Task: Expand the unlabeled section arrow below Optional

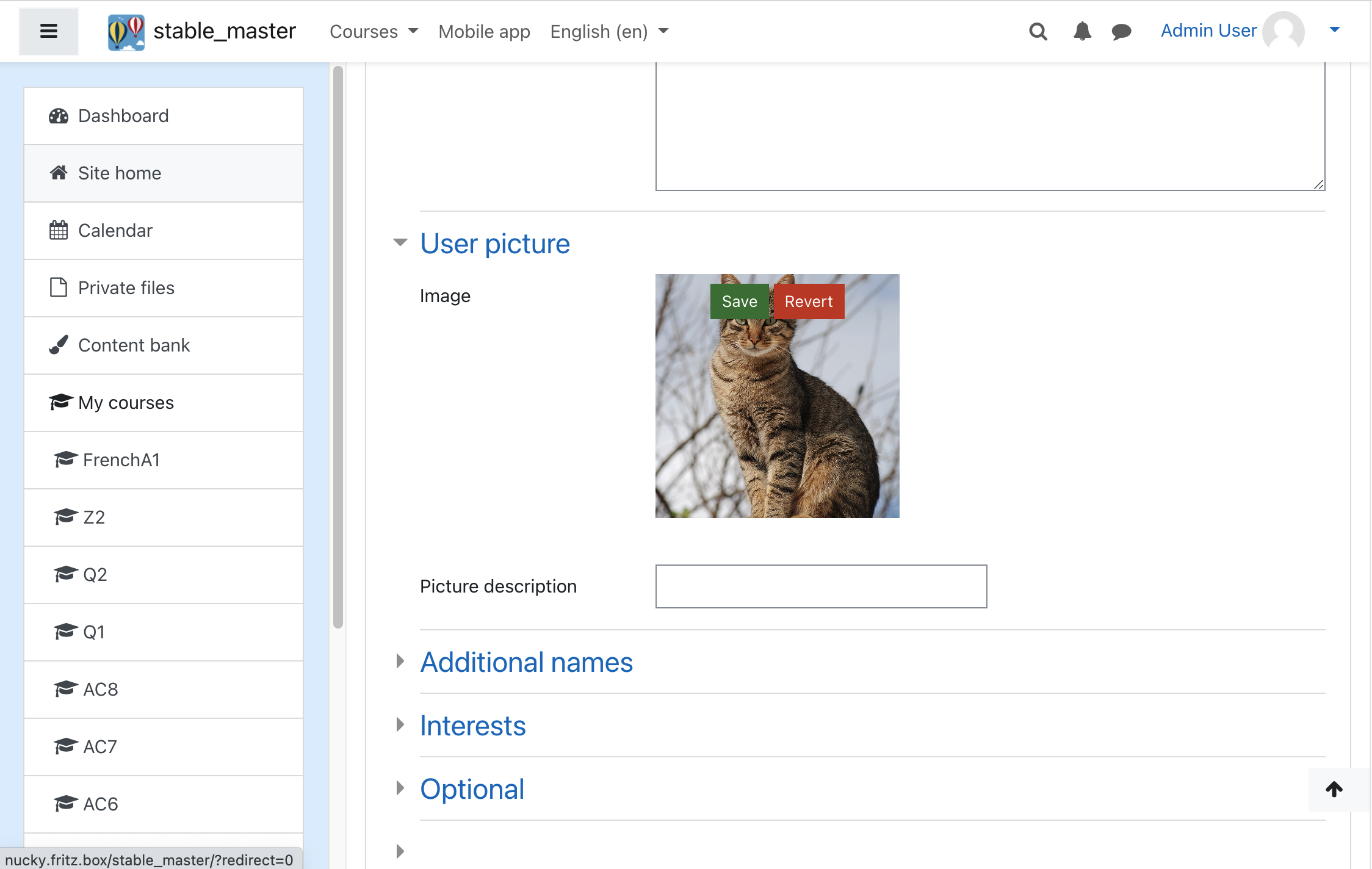Action: [400, 851]
